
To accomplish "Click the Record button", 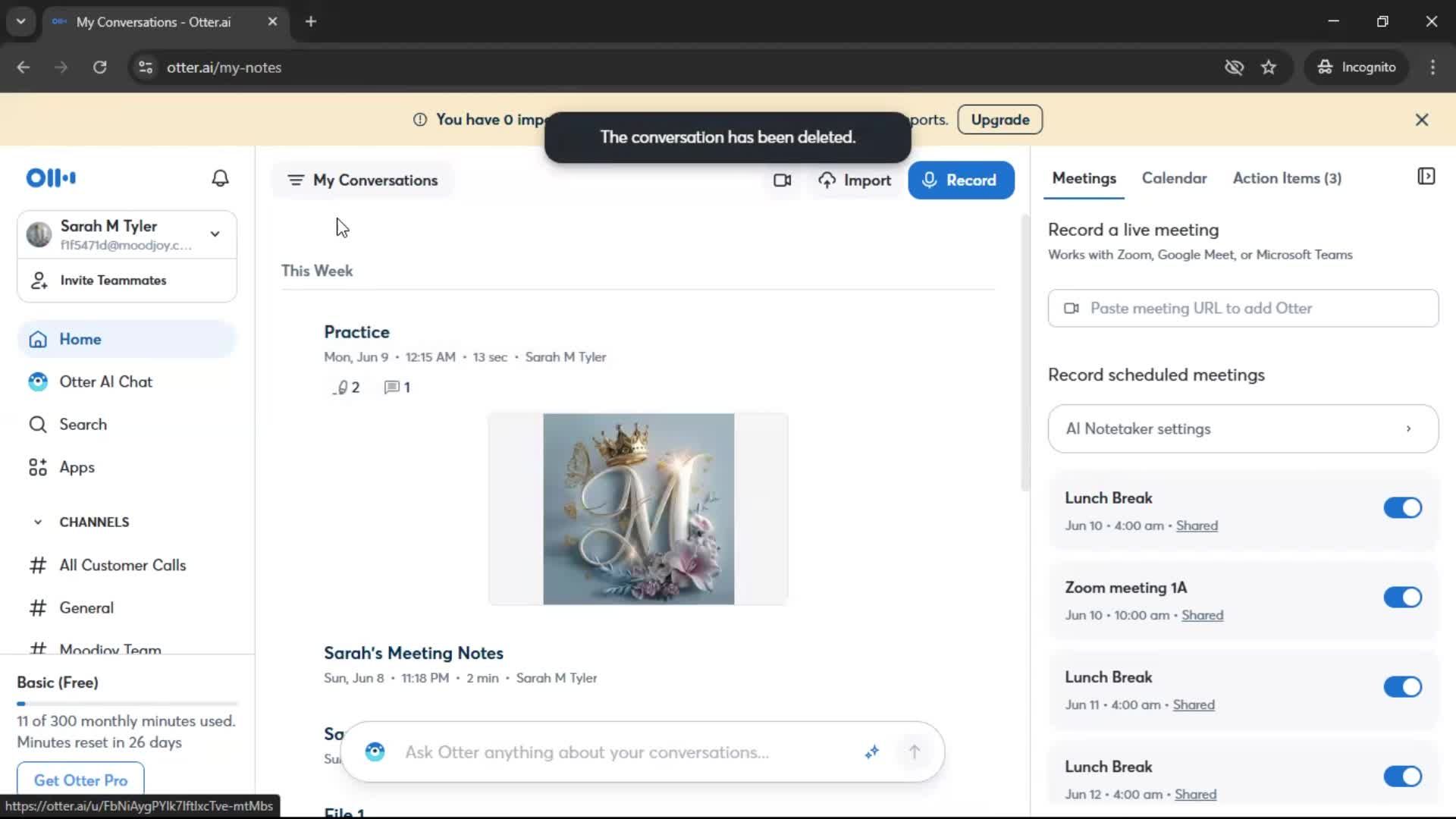I will [961, 180].
